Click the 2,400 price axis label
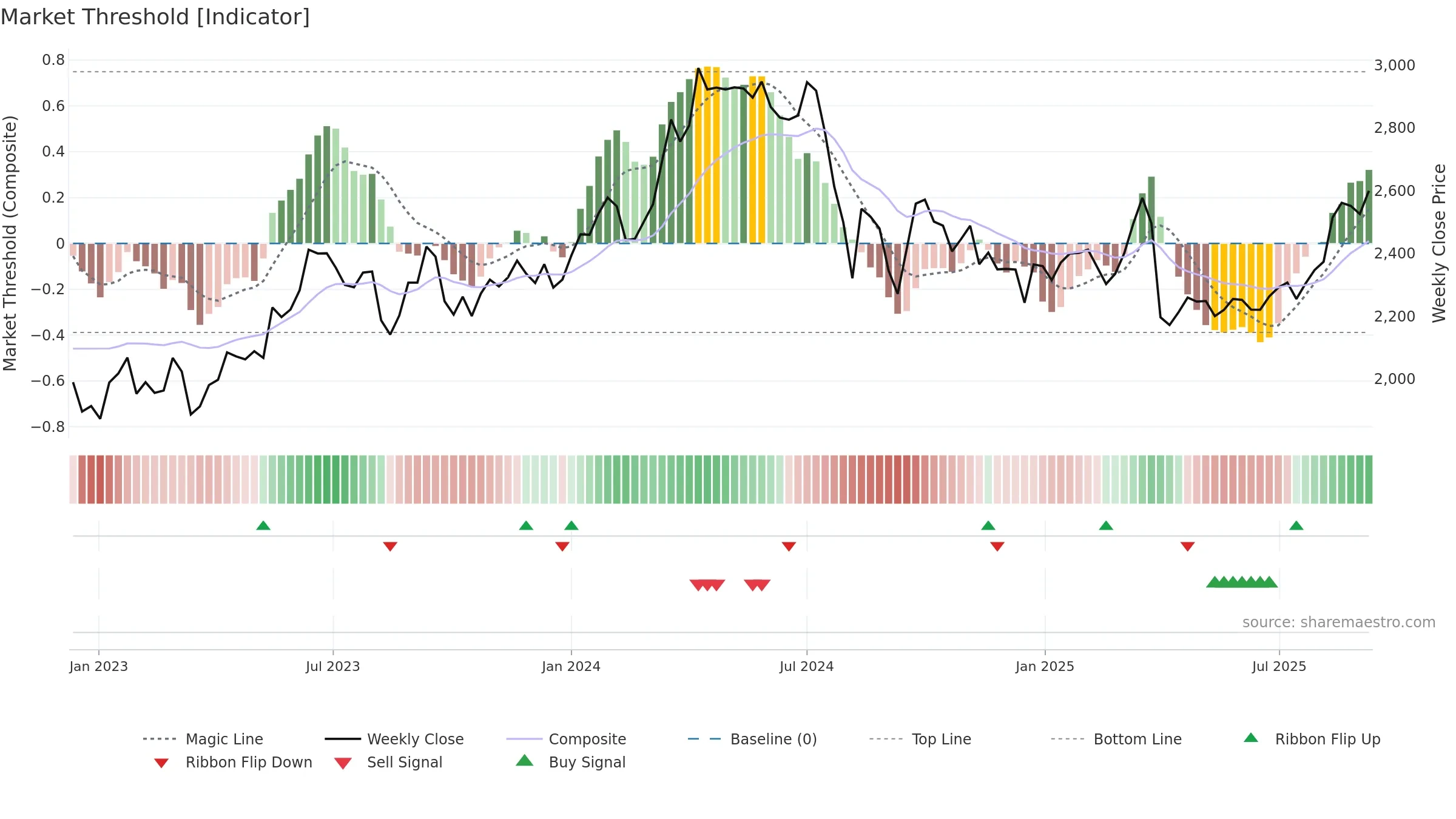1456x819 pixels. pyautogui.click(x=1395, y=253)
